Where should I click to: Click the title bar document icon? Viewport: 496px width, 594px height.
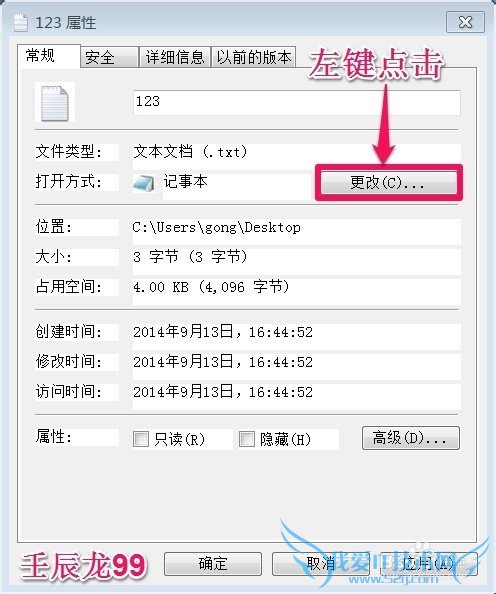pyautogui.click(x=21, y=23)
